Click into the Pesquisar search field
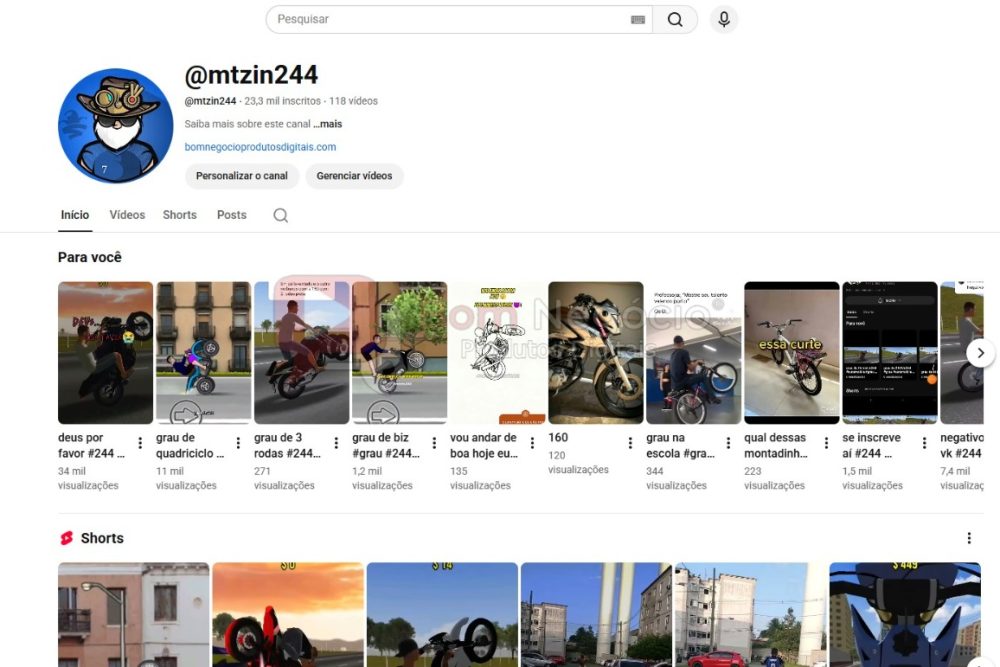Screen dimensions: 1000x667 (450, 20)
